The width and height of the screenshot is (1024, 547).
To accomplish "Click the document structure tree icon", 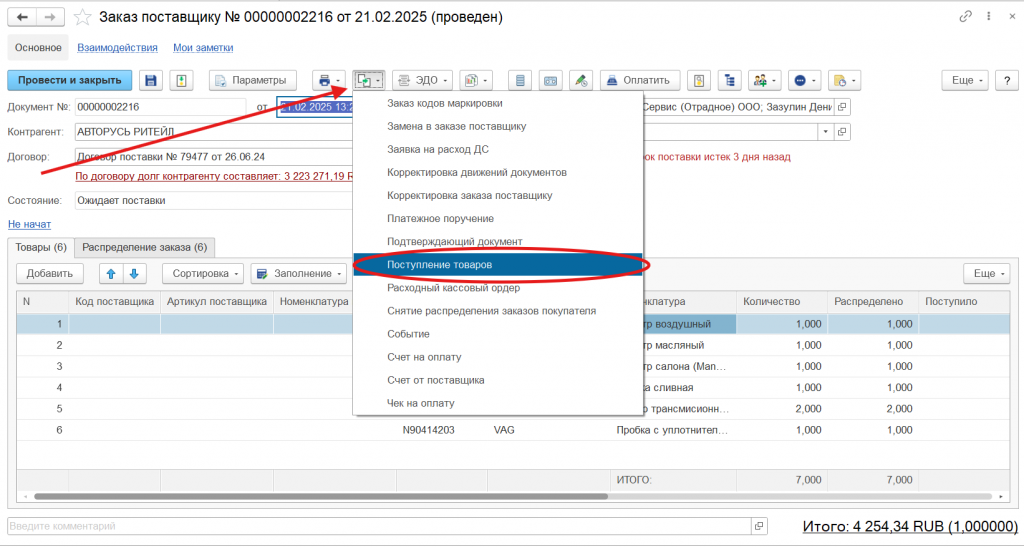I will point(729,80).
